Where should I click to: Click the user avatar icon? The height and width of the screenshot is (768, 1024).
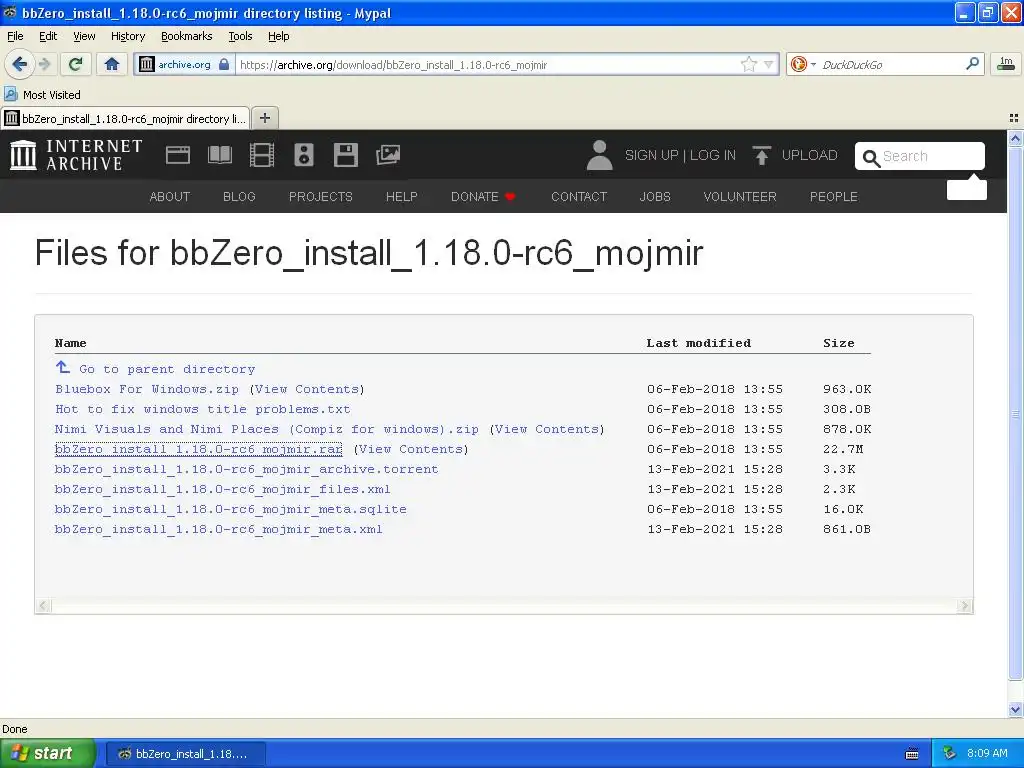click(599, 155)
